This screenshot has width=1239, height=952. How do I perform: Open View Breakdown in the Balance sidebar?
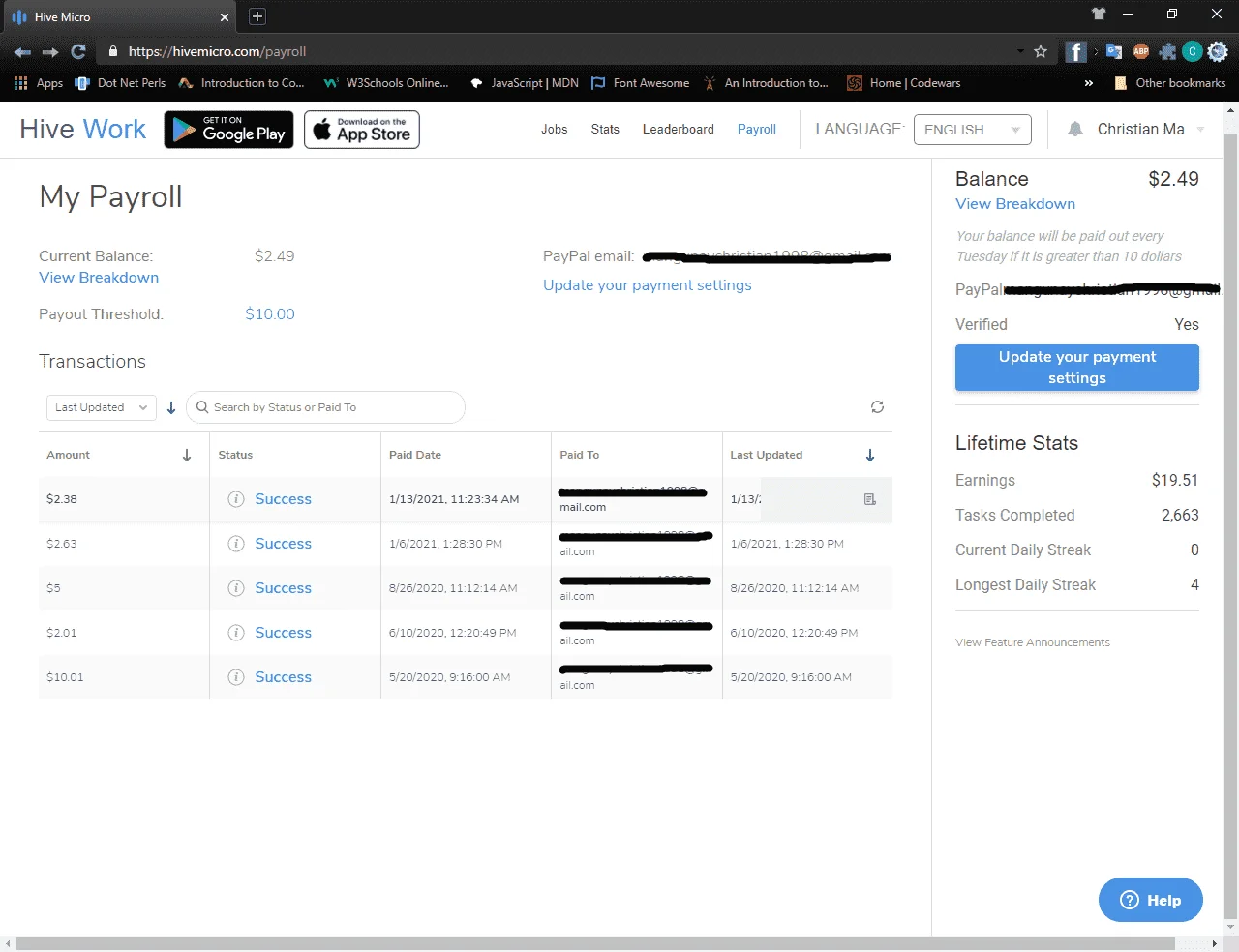1015,204
